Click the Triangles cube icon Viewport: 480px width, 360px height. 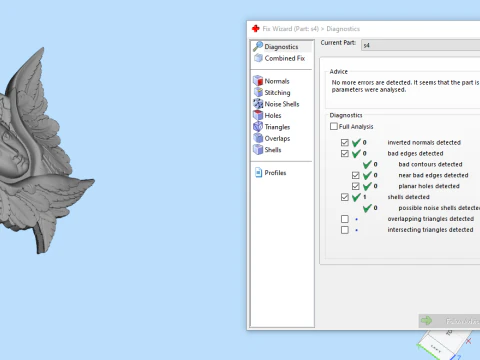tap(258, 127)
